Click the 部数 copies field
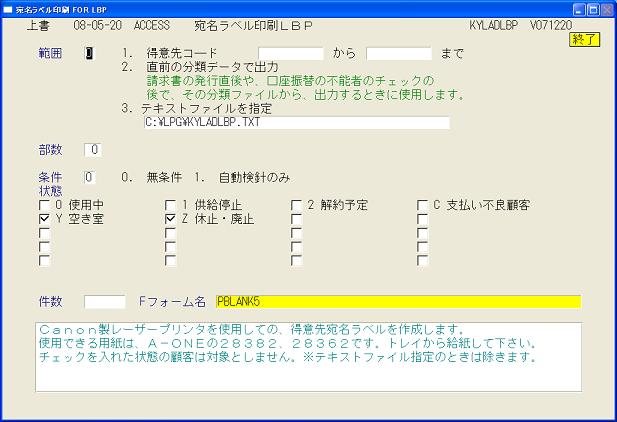Screen dimensions: 617x422 point(92,150)
